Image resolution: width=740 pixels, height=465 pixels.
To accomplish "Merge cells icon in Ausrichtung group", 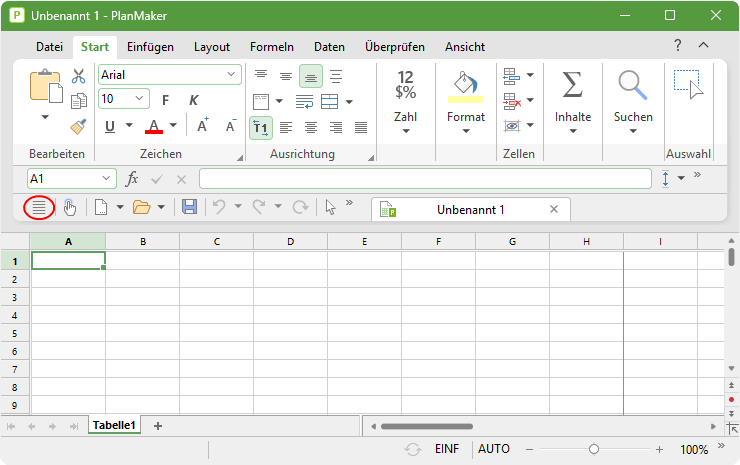I will pyautogui.click(x=329, y=101).
